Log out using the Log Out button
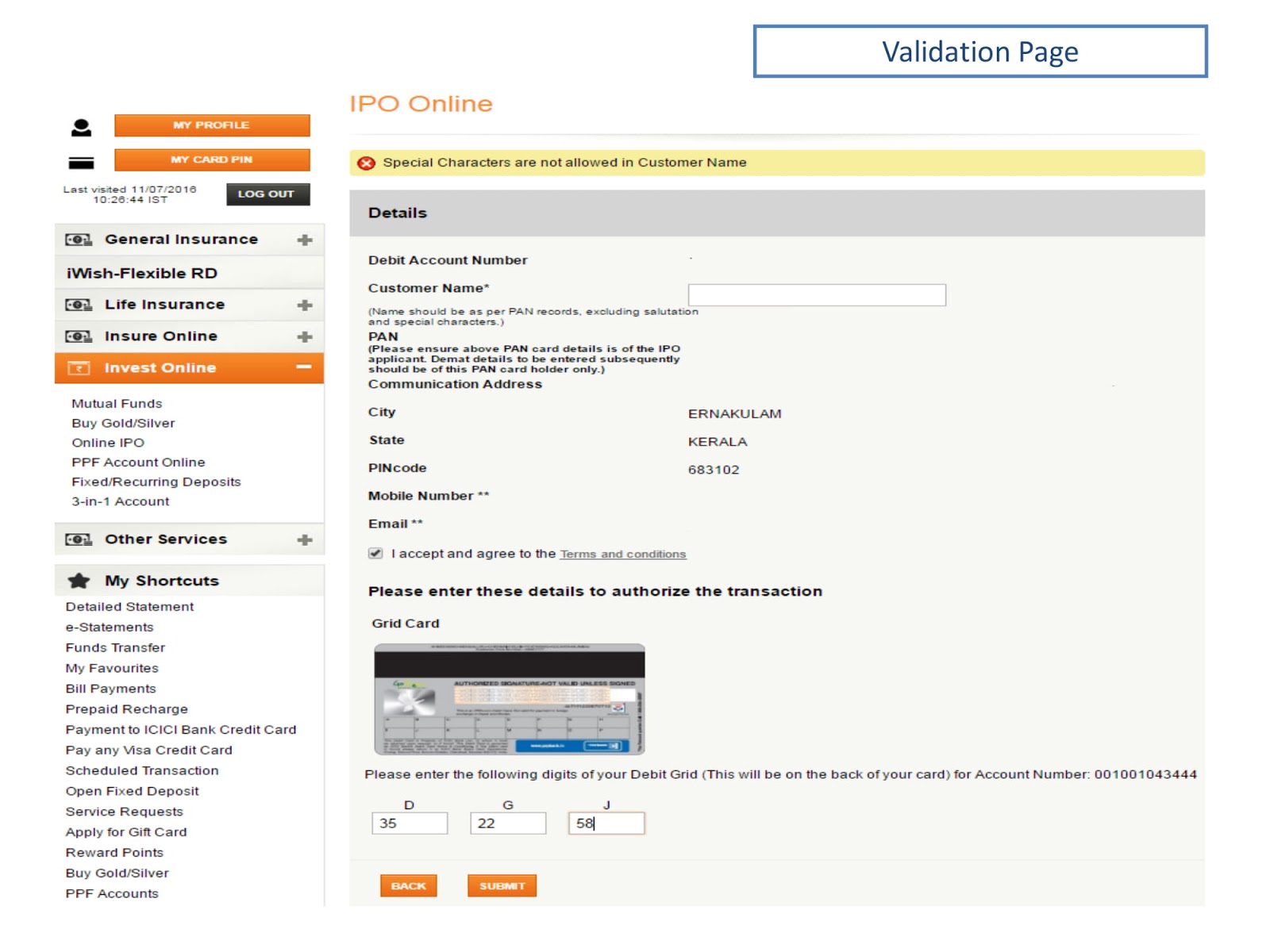Image resolution: width=1270 pixels, height=952 pixels. pyautogui.click(x=267, y=194)
